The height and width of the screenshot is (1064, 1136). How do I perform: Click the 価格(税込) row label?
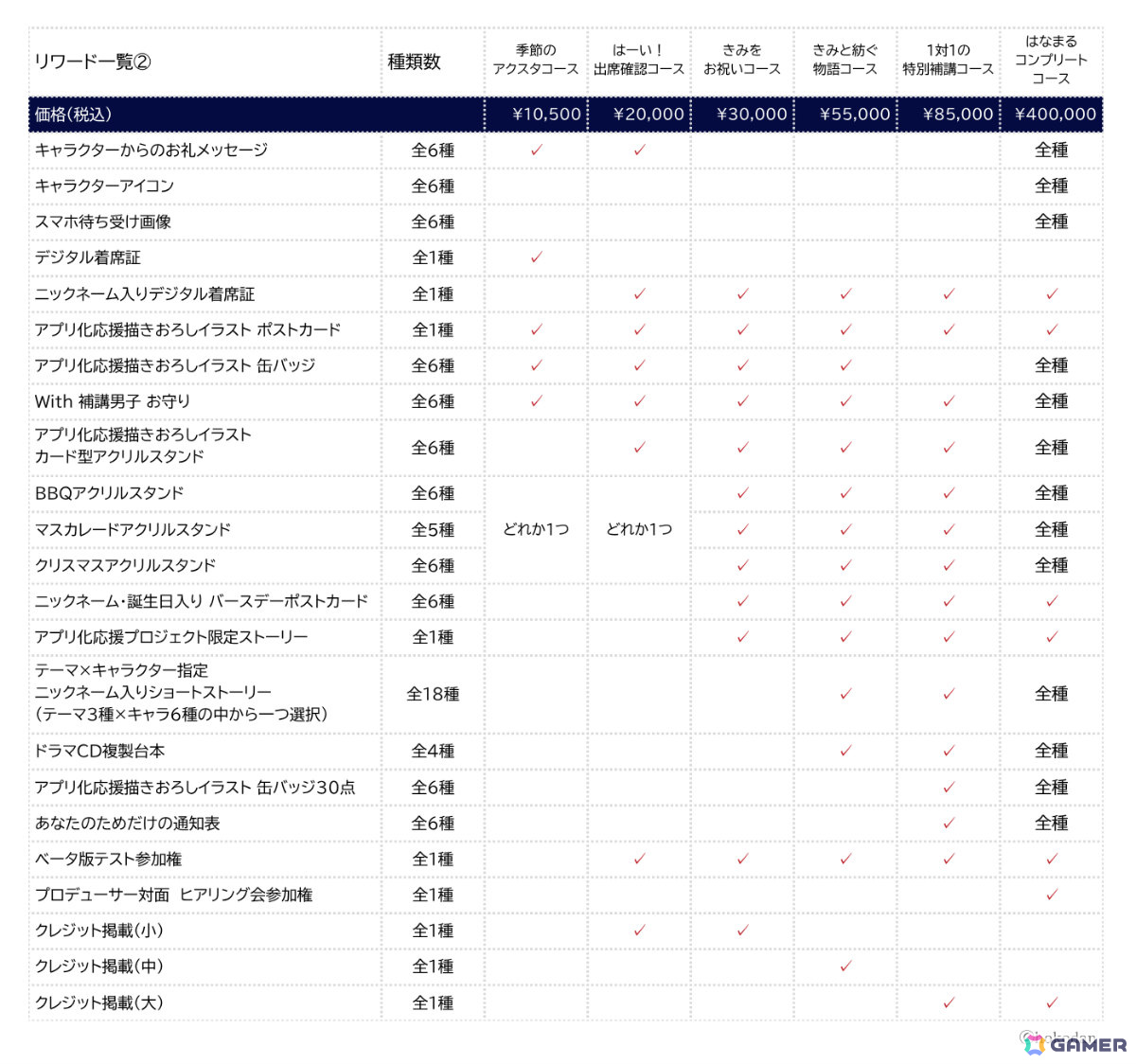point(74,115)
